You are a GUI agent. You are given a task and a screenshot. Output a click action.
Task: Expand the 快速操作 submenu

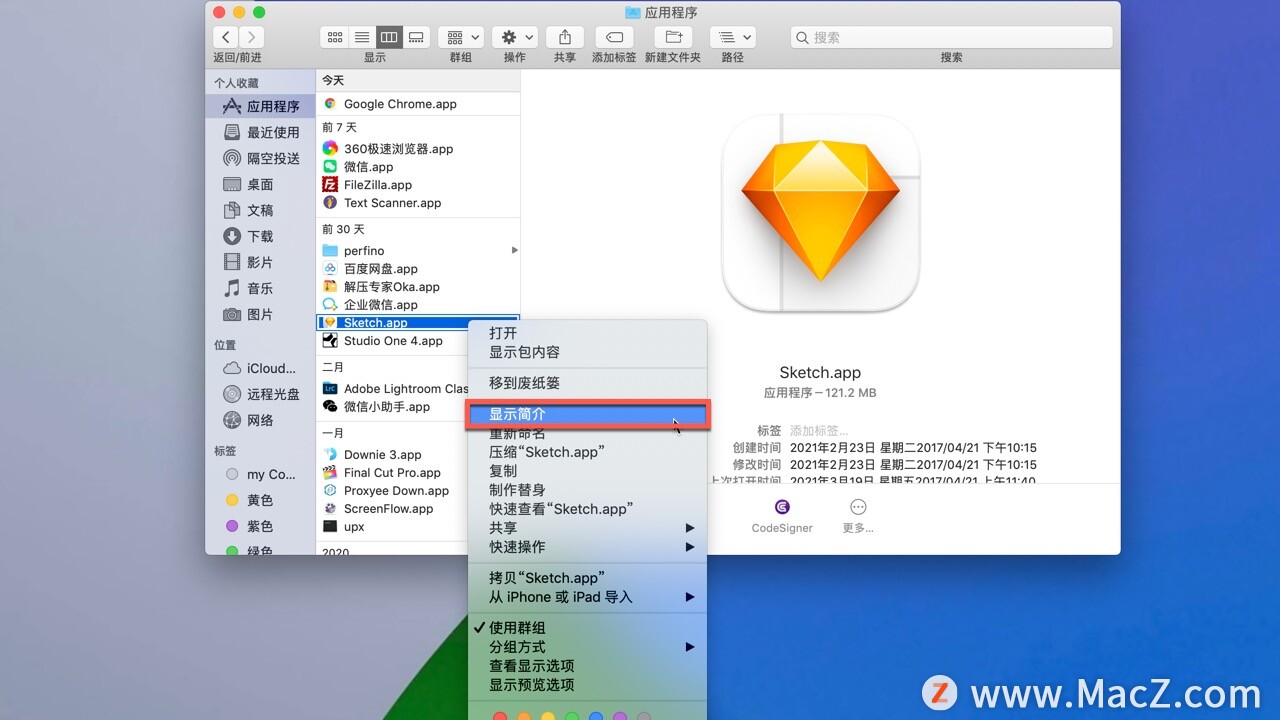588,547
